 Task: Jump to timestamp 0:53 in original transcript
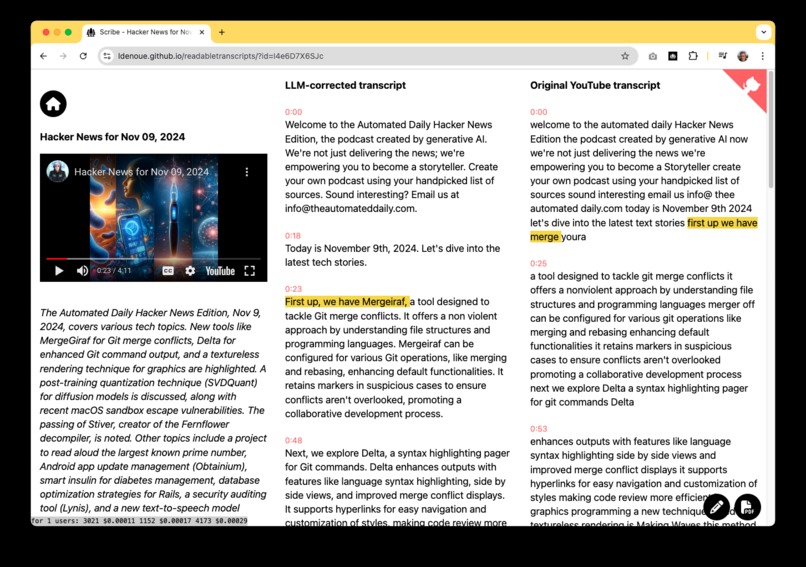(x=539, y=429)
